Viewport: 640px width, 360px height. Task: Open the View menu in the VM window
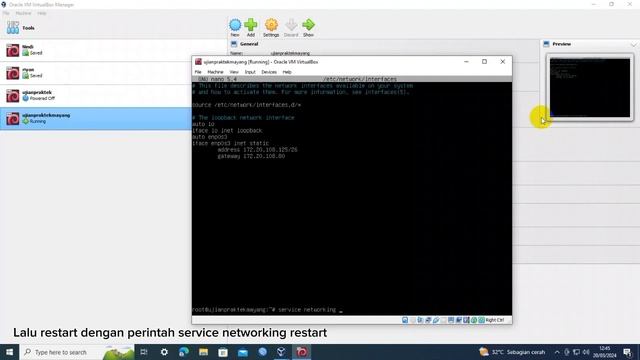[234, 72]
